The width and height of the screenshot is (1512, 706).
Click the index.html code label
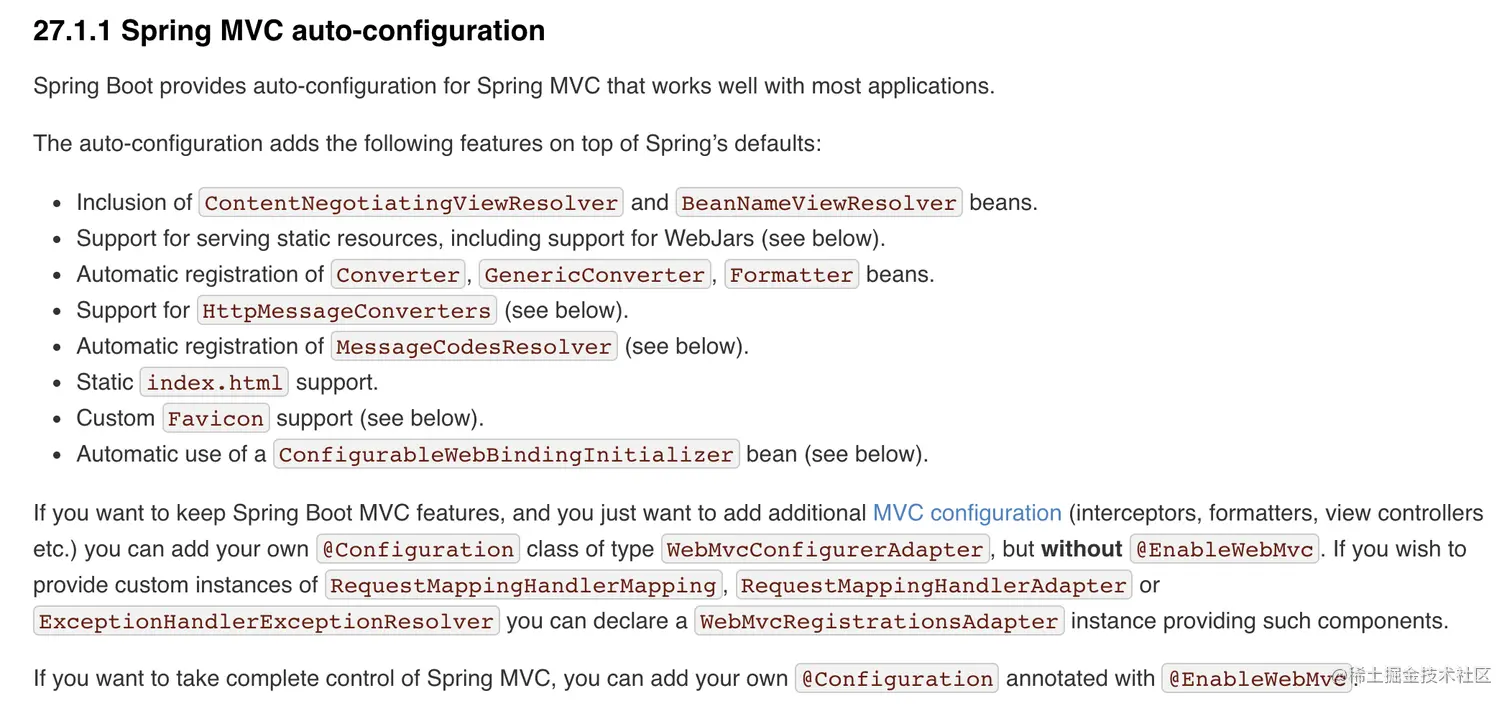215,383
